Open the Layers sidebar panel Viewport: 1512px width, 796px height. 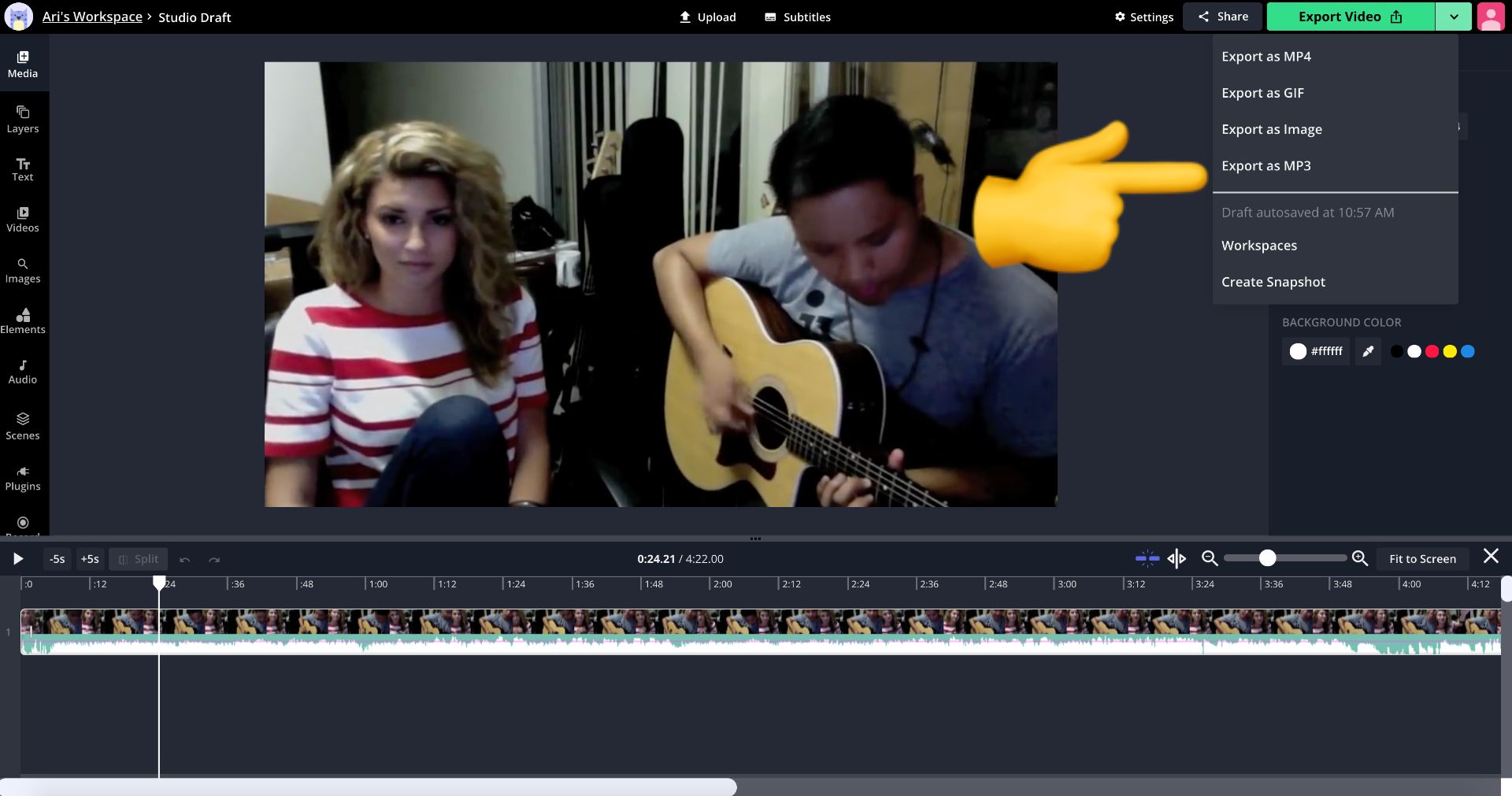pos(23,119)
